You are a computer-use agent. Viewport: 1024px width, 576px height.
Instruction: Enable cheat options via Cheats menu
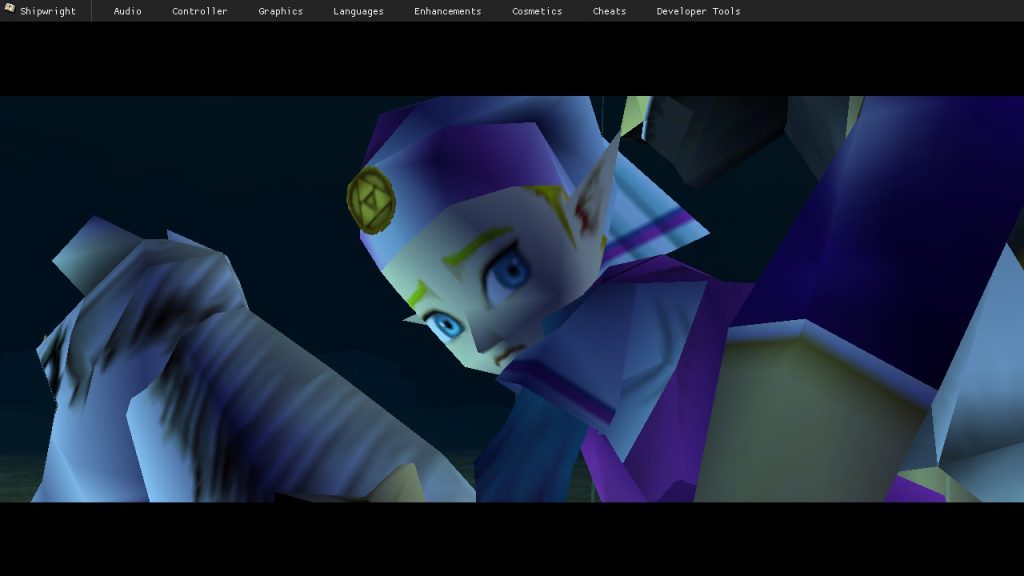pos(609,11)
